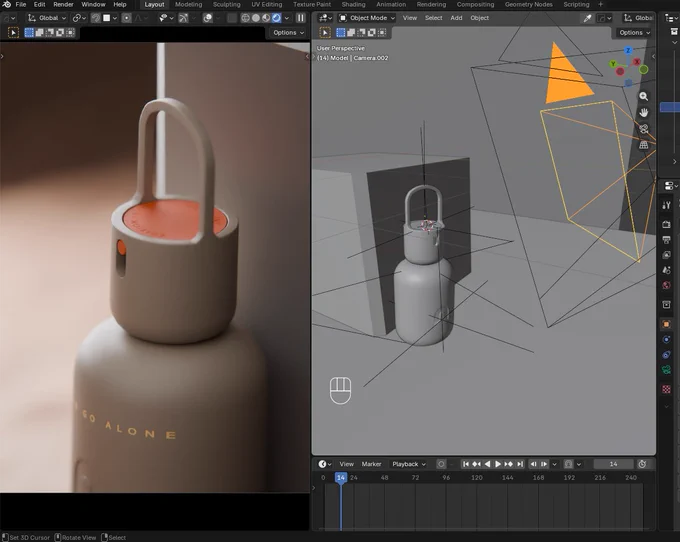Screen dimensions: 680x542
Task: Toggle overlays in left viewport
Action: point(208,18)
